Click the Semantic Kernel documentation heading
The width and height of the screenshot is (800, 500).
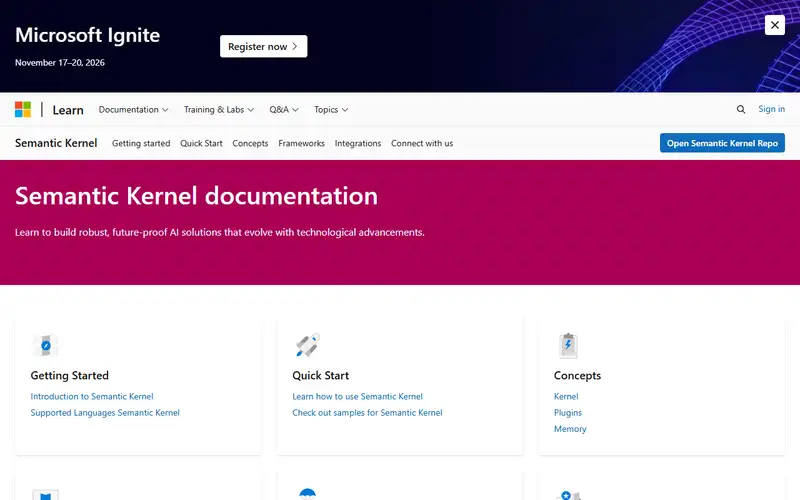196,195
